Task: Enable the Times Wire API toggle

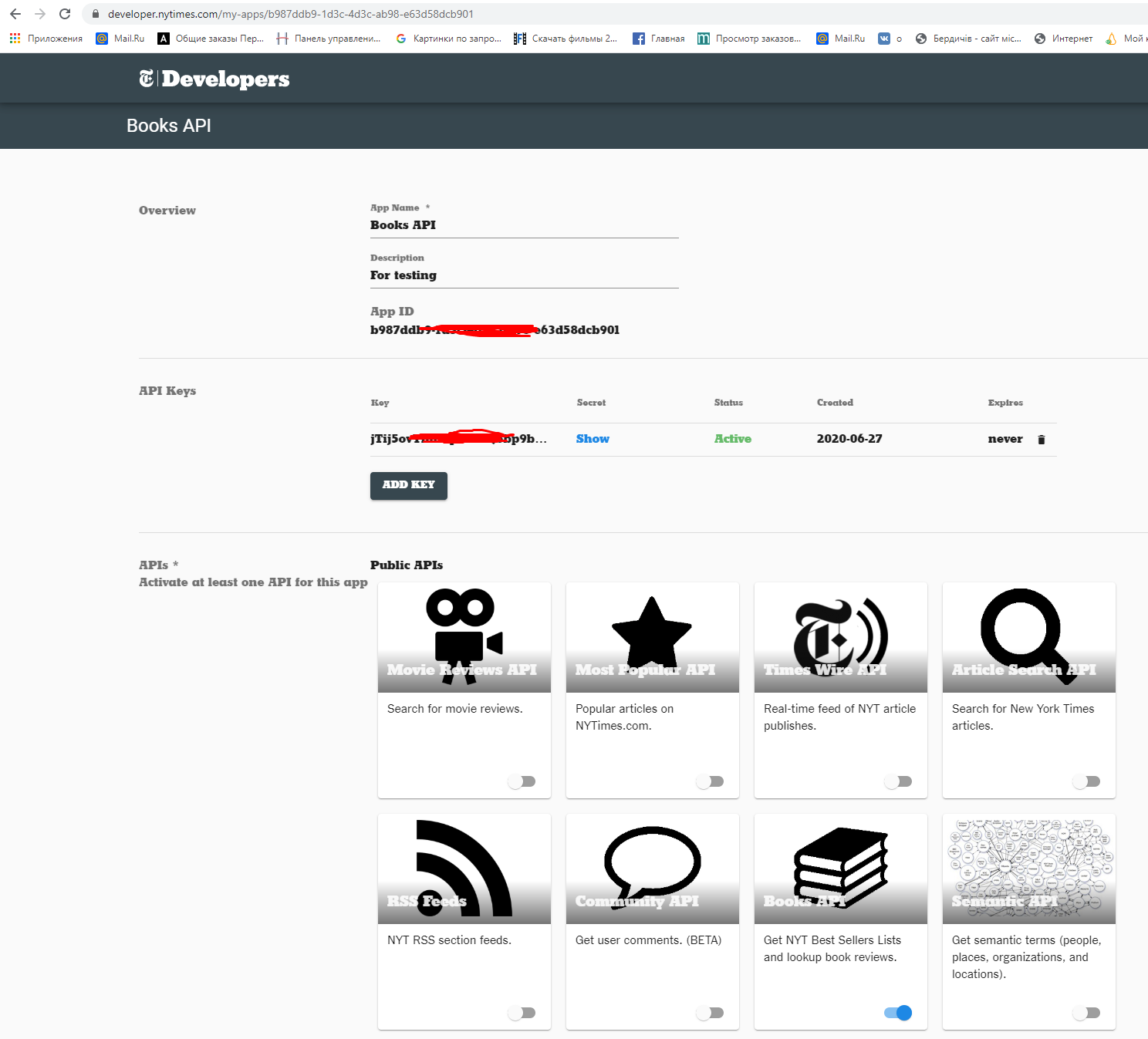Action: click(x=898, y=781)
